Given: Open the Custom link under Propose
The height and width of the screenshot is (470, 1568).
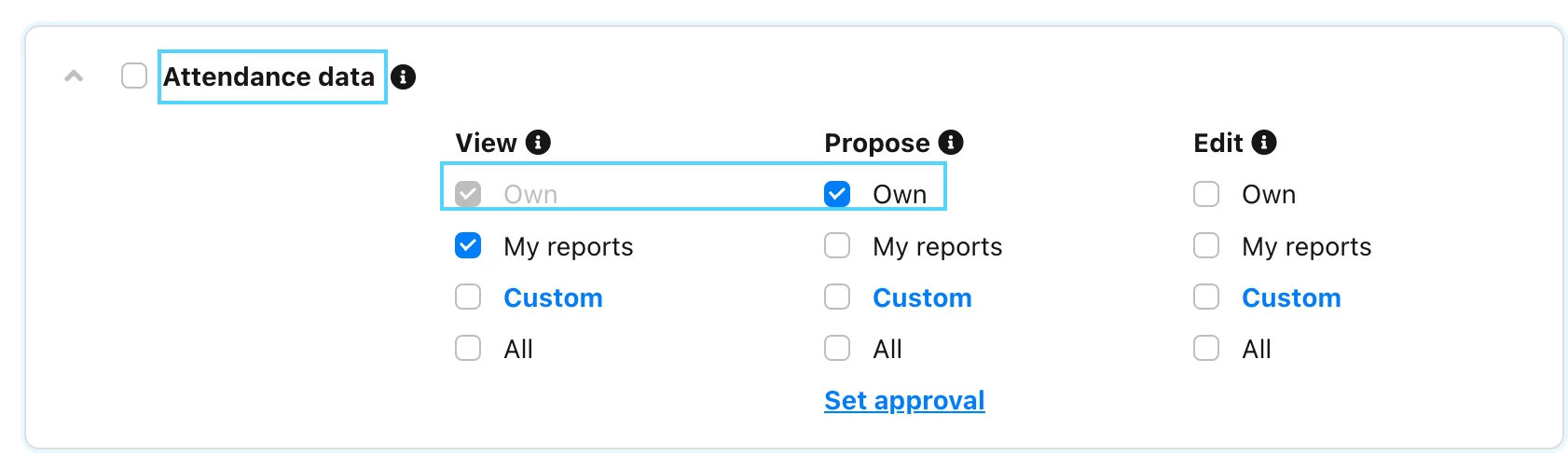Looking at the screenshot, I should pyautogui.click(x=922, y=297).
